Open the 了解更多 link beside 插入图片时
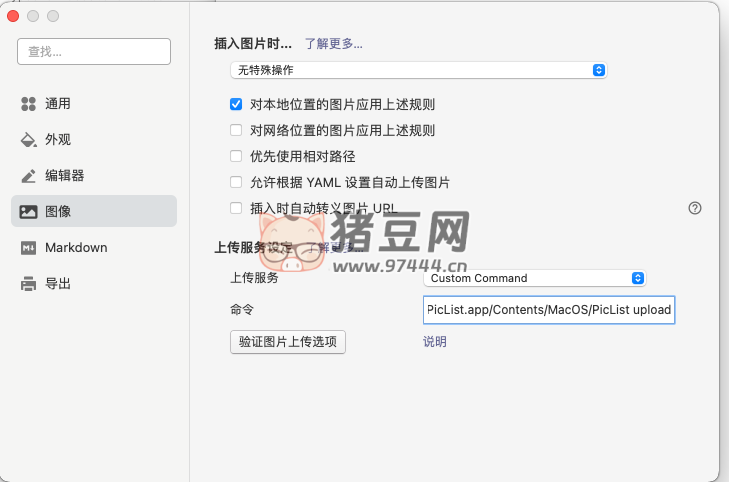This screenshot has width=729, height=482. [333, 43]
